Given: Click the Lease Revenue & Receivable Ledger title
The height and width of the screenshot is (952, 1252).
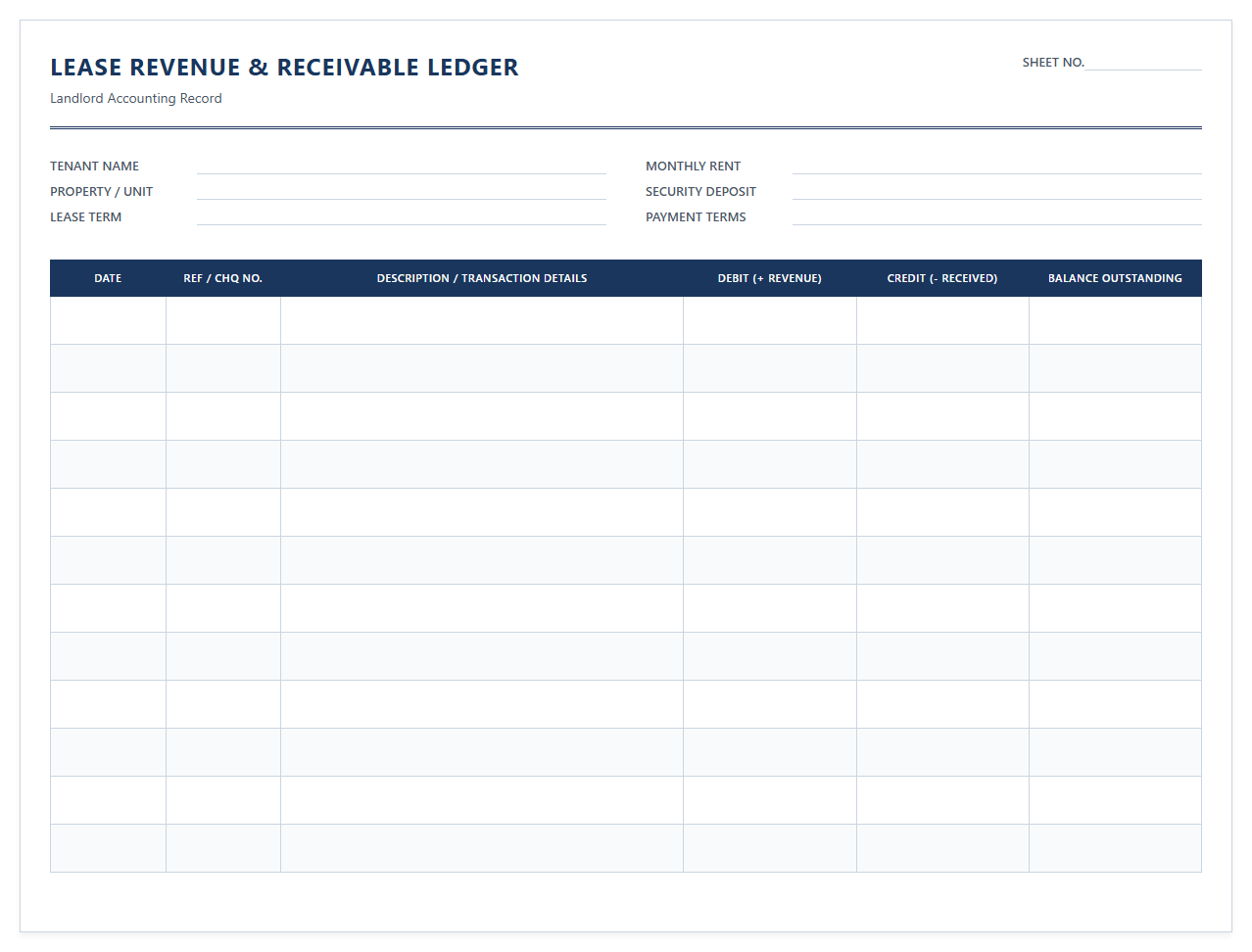Looking at the screenshot, I should [x=284, y=68].
